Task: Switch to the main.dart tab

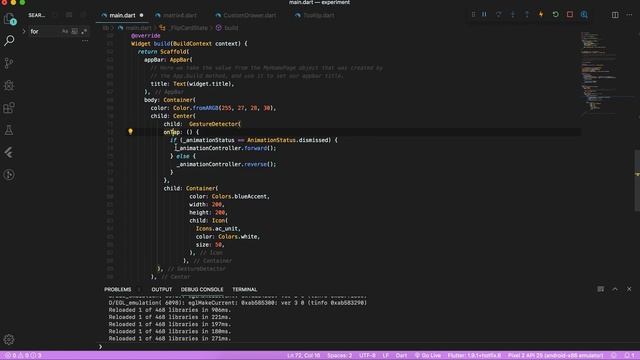Action: 122,16
